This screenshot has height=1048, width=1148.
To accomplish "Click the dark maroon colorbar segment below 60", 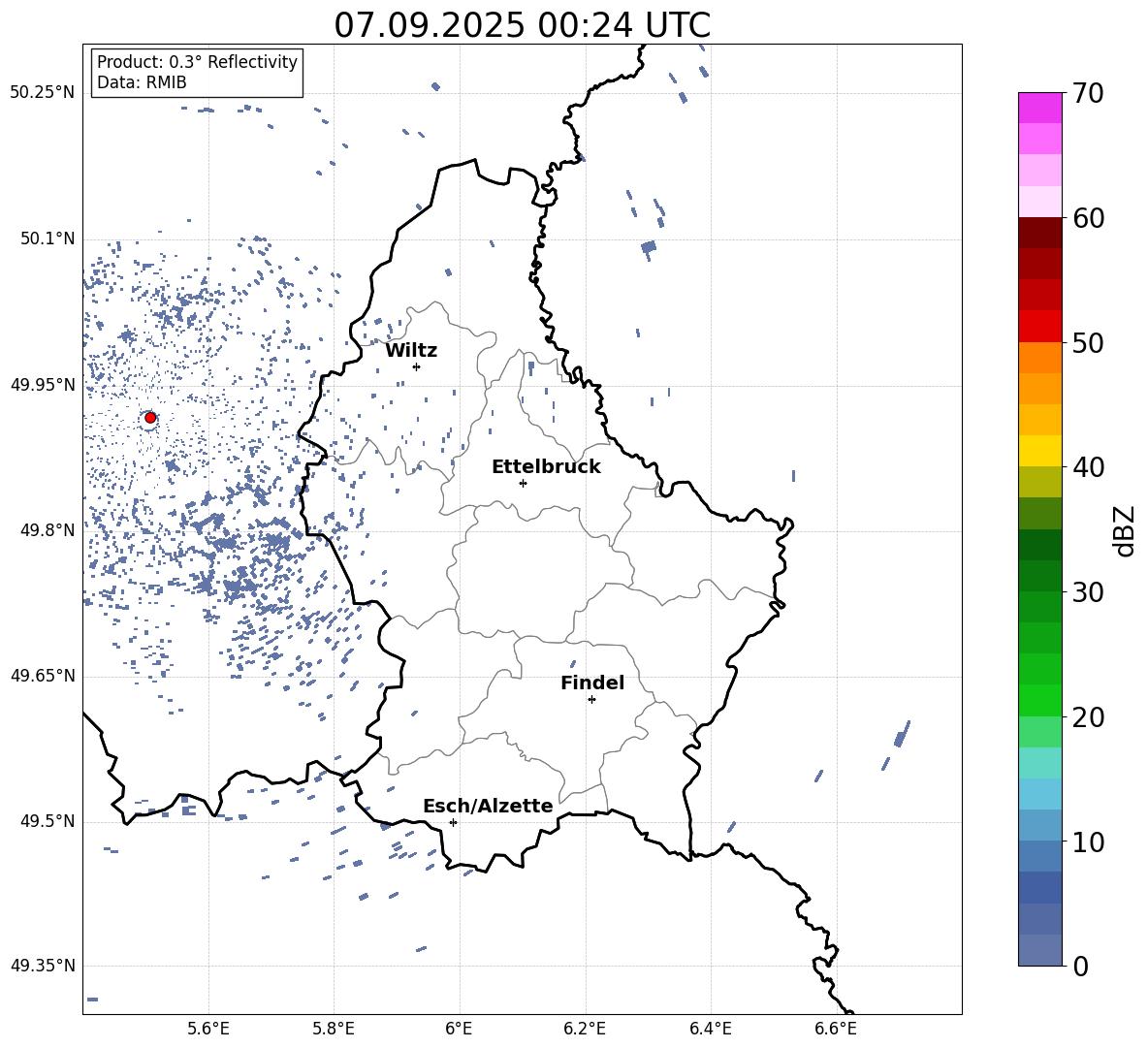I will 1040,232.
